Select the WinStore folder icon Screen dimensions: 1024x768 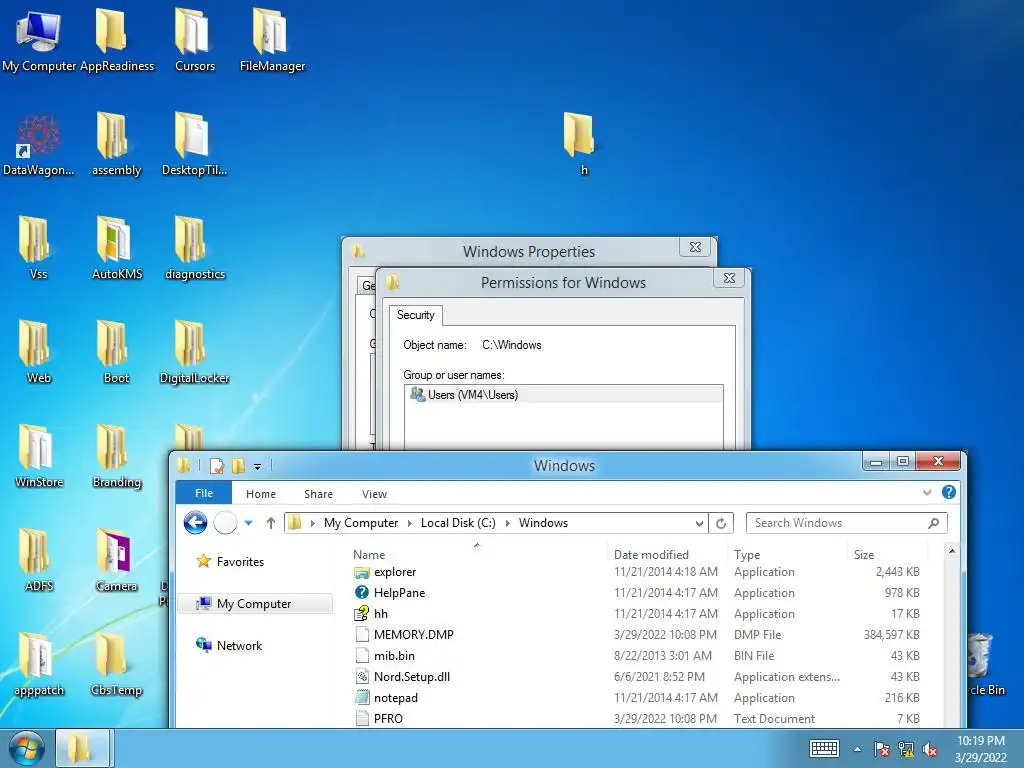39,456
